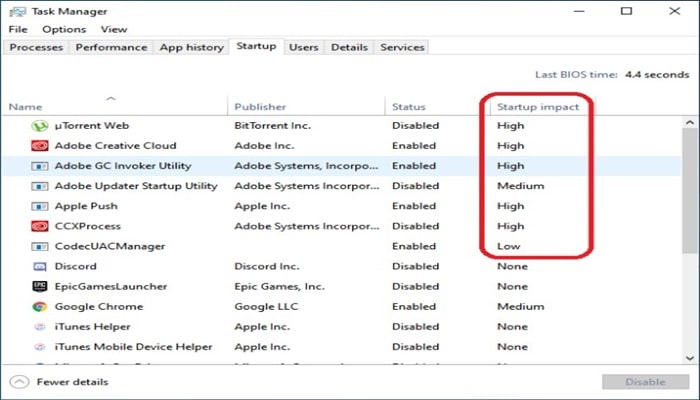
Task: Switch to the Users tab
Action: coord(304,47)
